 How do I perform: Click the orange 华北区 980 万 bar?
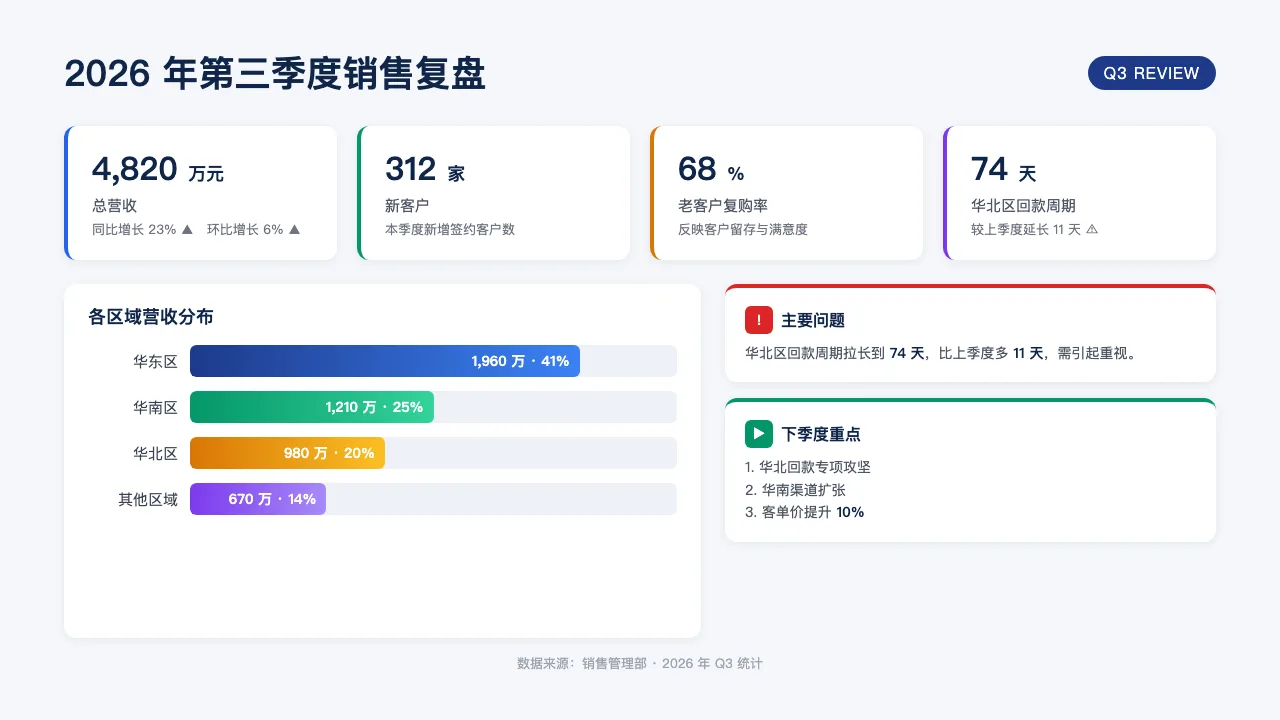click(x=287, y=453)
